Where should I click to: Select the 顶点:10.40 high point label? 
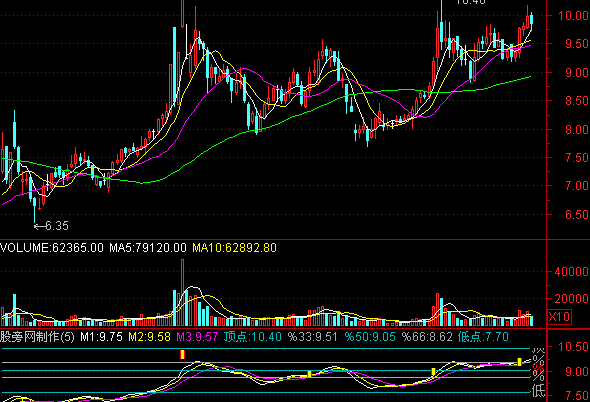click(252, 337)
